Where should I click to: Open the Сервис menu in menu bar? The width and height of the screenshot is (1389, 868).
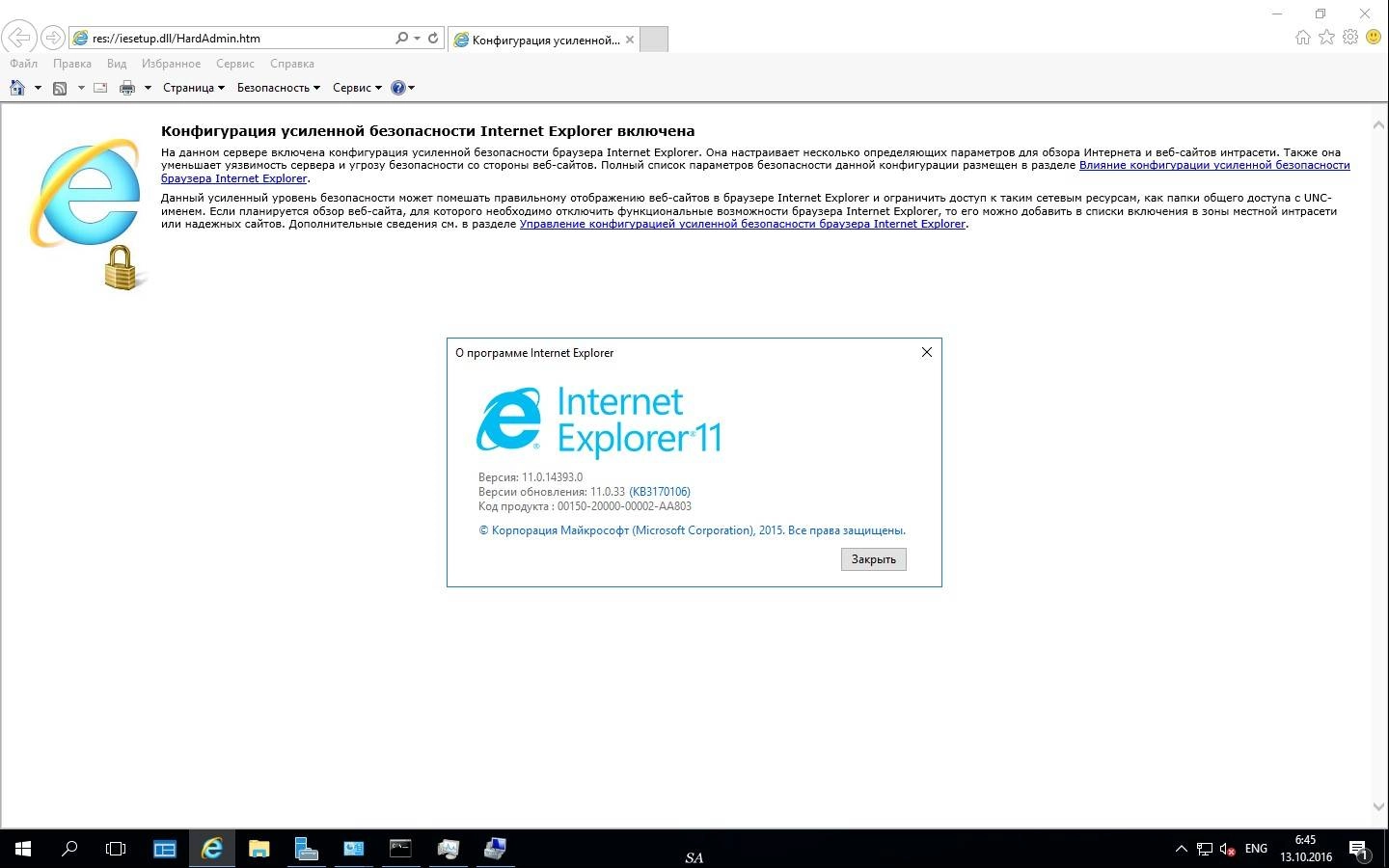235,64
